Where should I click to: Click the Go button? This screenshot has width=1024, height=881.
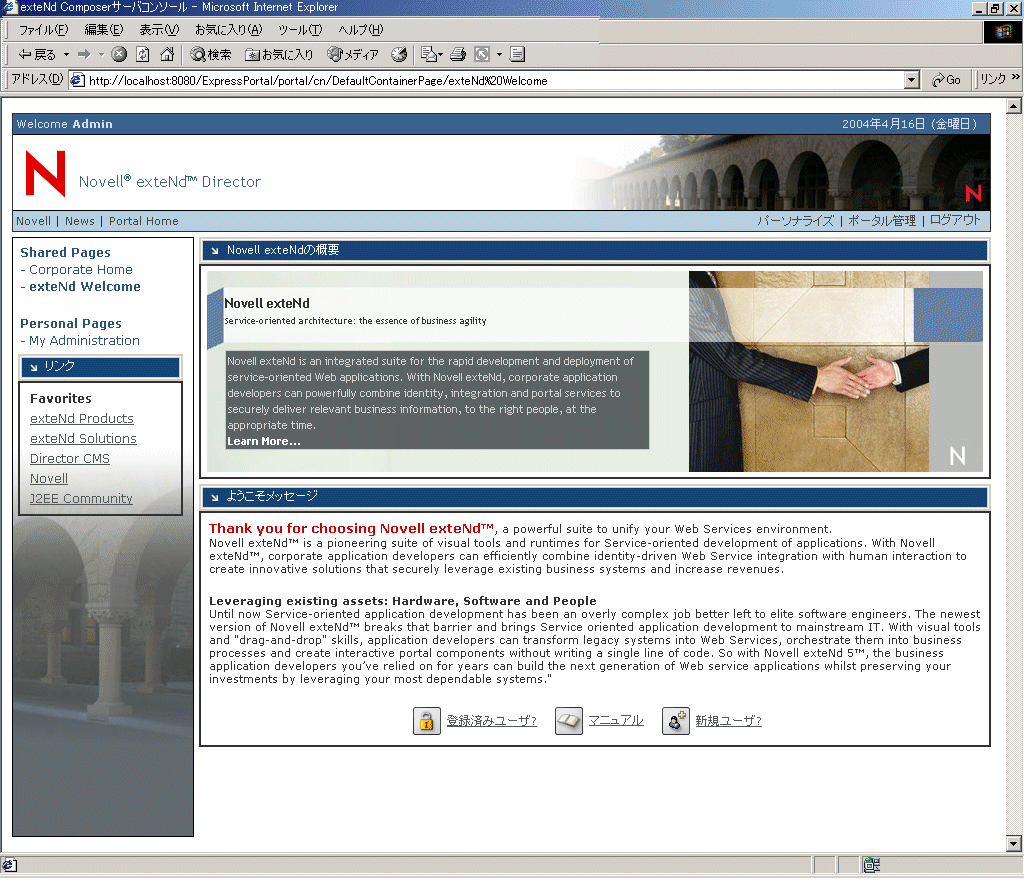[x=946, y=80]
